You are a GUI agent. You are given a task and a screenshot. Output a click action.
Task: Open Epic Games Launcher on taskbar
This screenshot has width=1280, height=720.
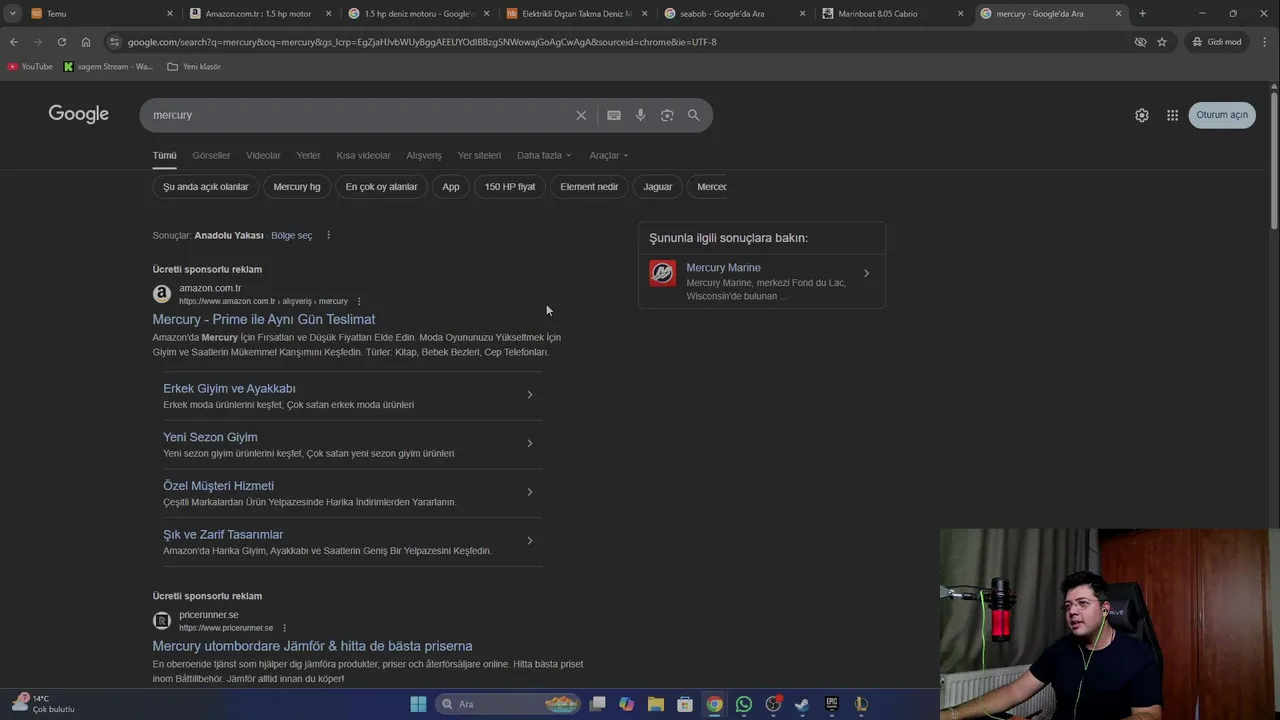pyautogui.click(x=831, y=704)
